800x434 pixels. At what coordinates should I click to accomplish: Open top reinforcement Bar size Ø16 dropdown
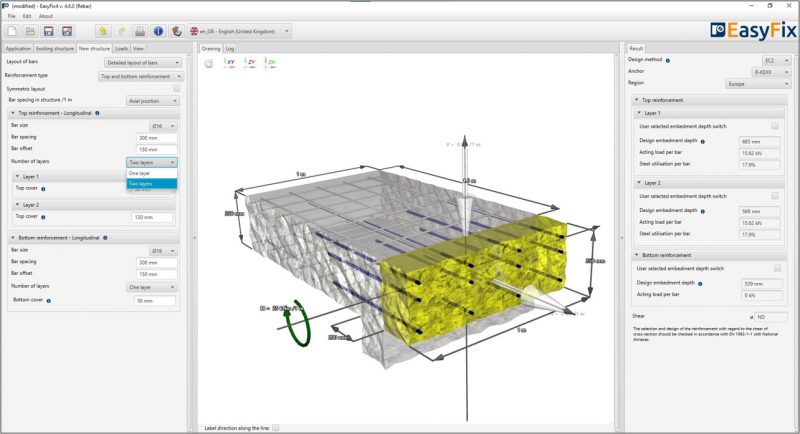(163, 126)
